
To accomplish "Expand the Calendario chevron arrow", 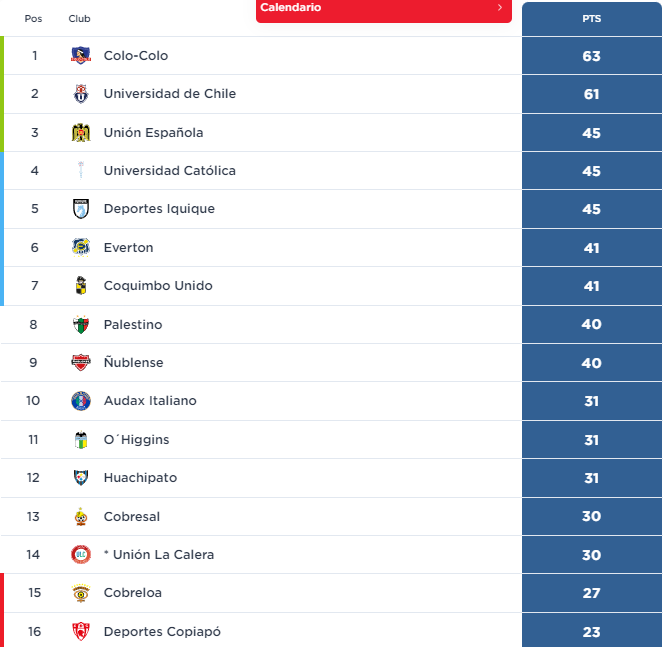I will click(500, 8).
